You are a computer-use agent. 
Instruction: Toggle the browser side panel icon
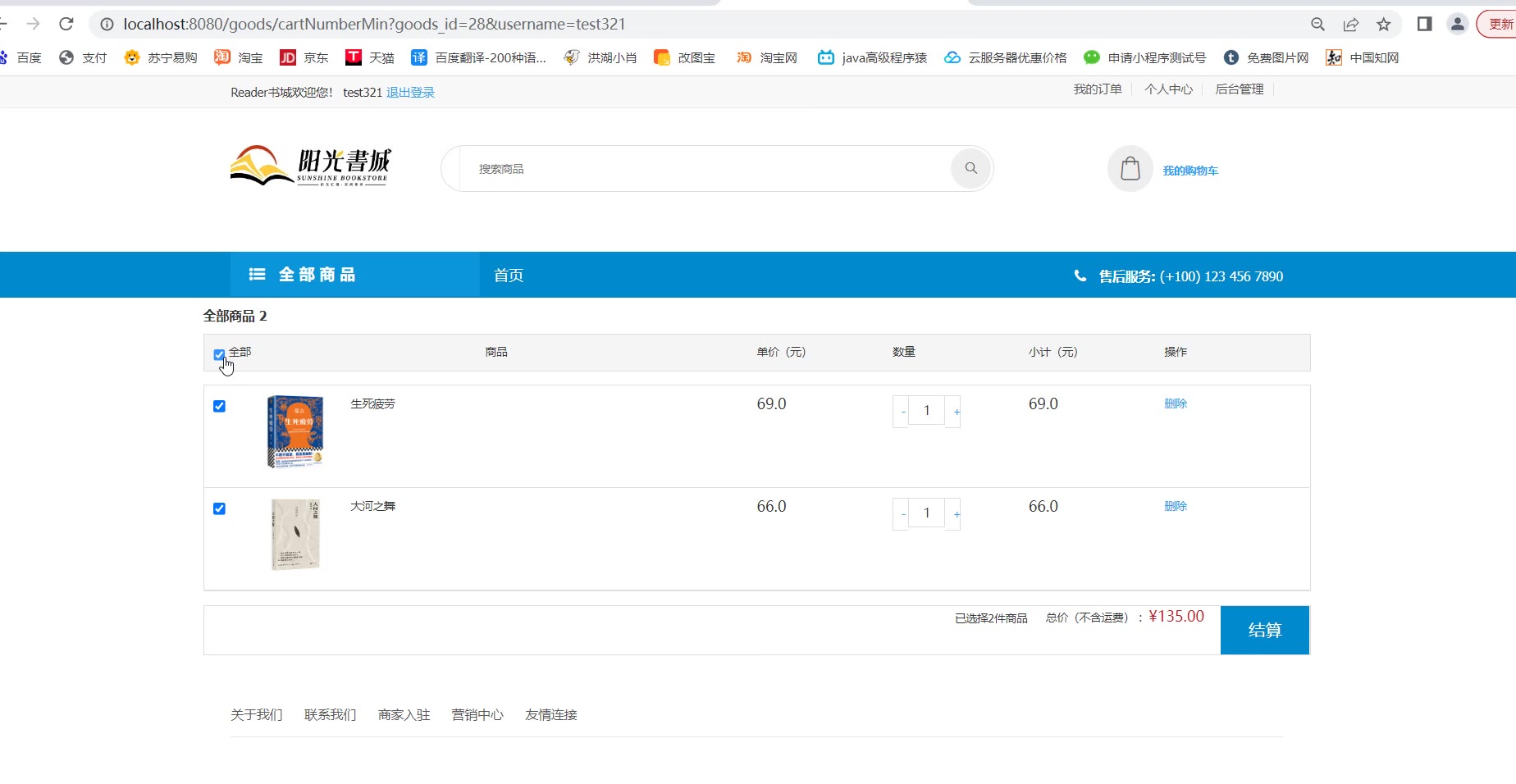(x=1424, y=24)
